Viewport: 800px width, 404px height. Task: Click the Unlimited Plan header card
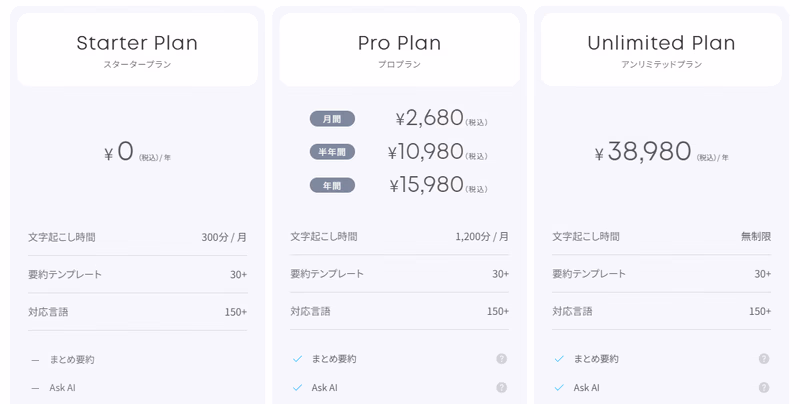661,49
